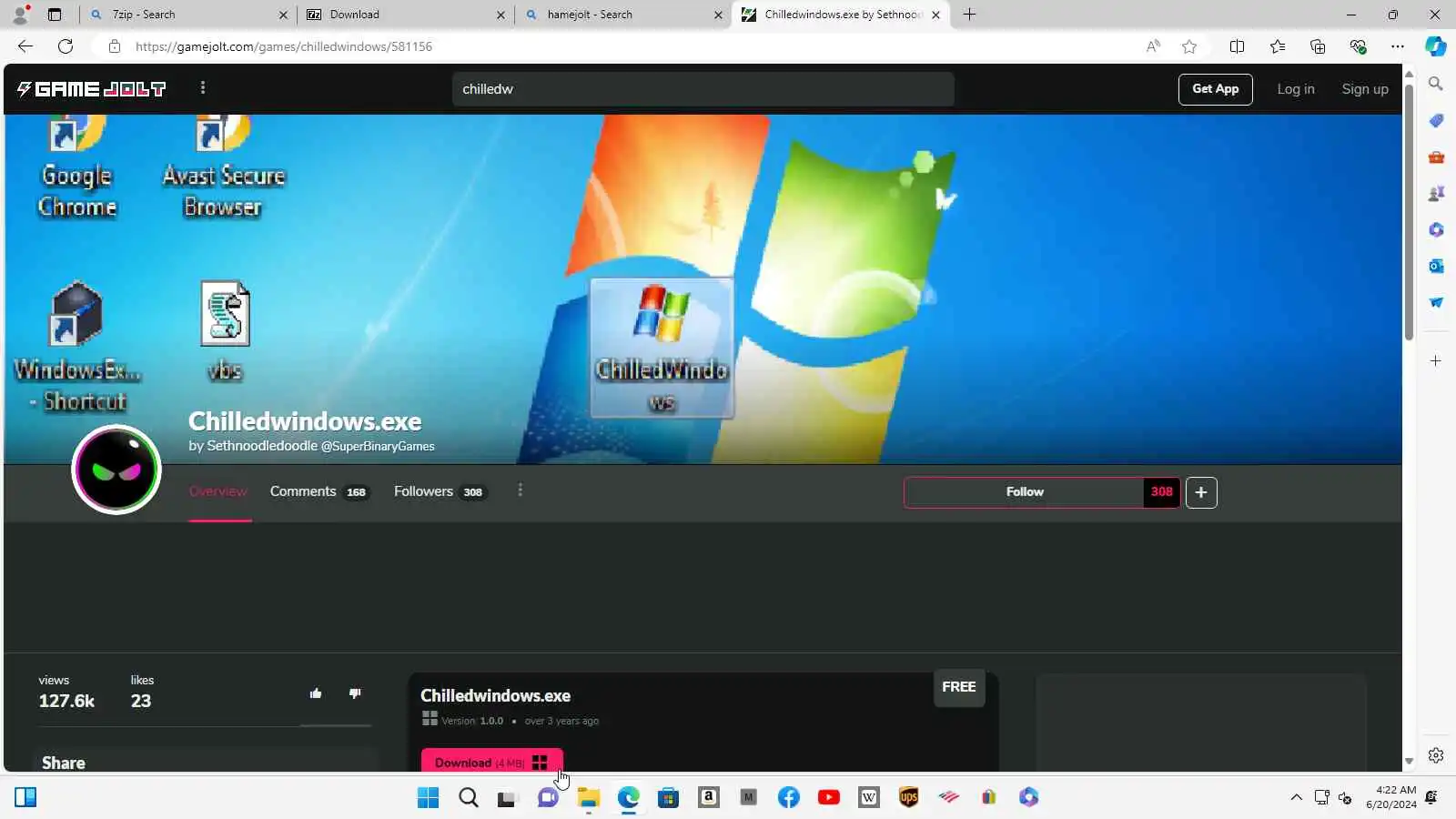The image size is (1456, 819).
Task: Switch to the hamejolt - Search tab
Action: pyautogui.click(x=622, y=15)
